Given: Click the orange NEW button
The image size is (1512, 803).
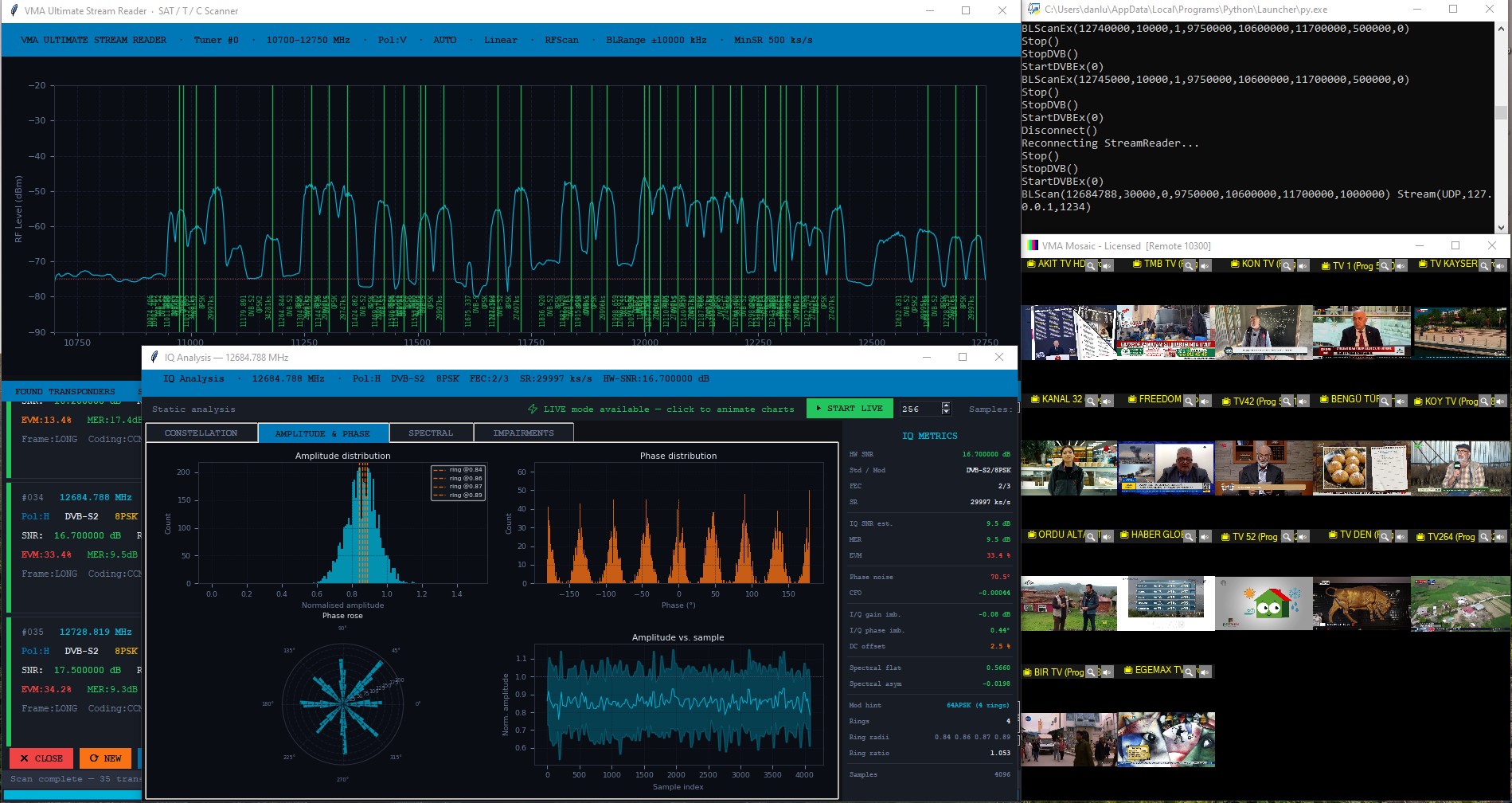Looking at the screenshot, I should pos(105,758).
